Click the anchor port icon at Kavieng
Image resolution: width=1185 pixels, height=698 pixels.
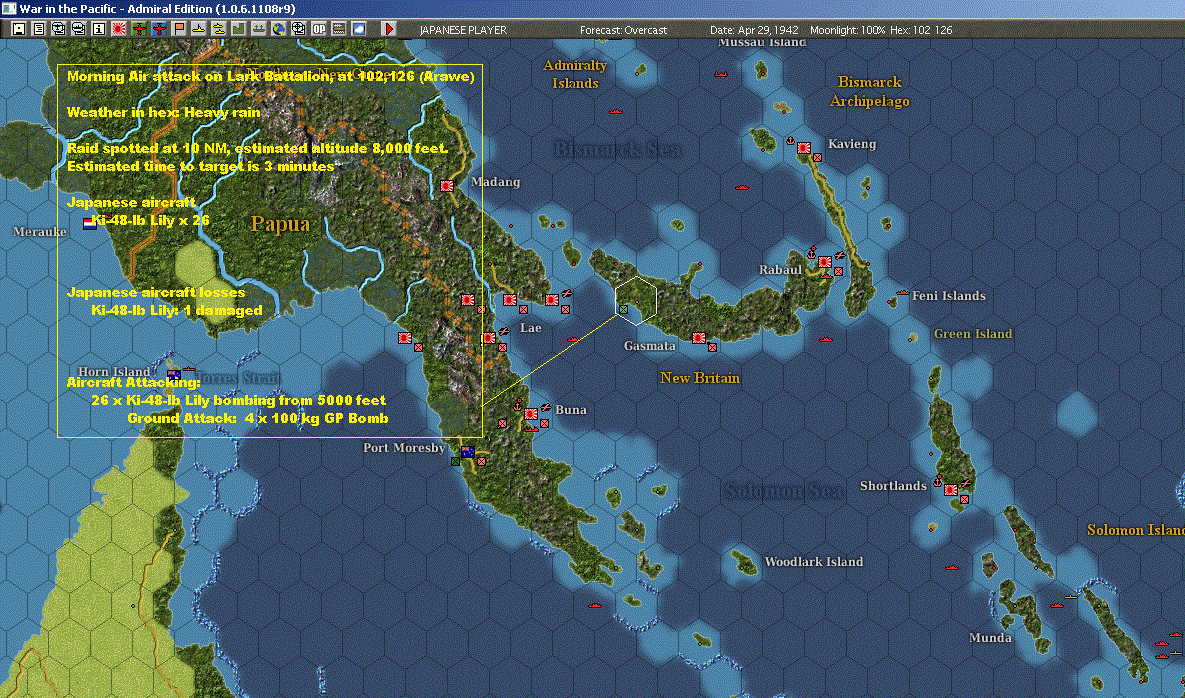[791, 141]
